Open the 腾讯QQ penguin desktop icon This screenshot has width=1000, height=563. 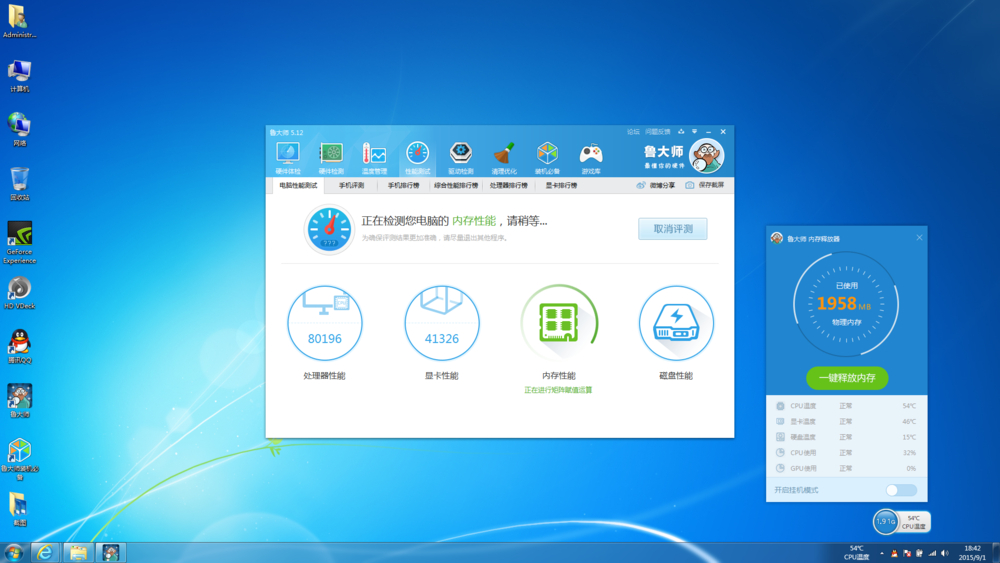(x=20, y=347)
